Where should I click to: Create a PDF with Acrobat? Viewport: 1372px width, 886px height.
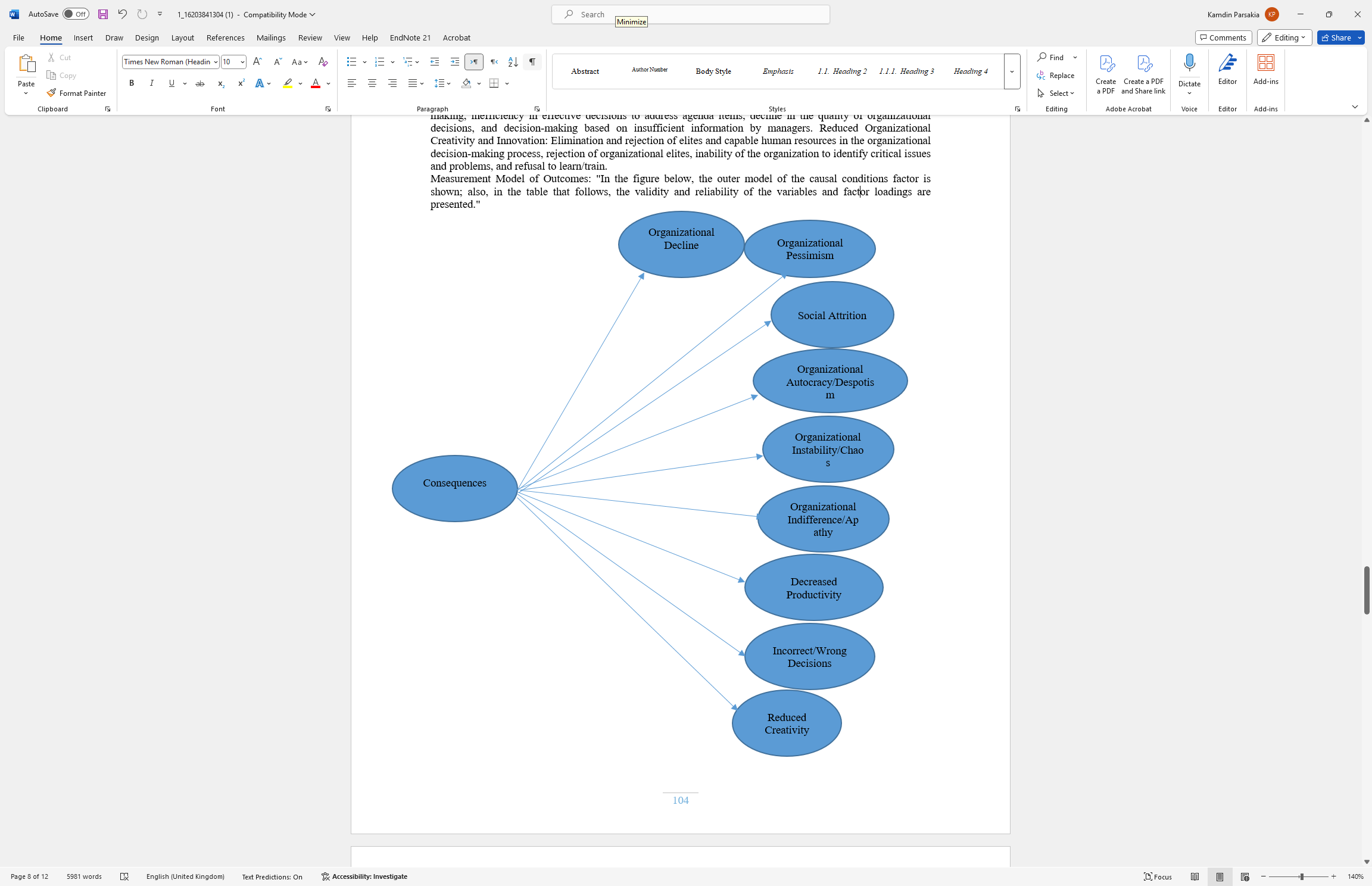(1106, 74)
